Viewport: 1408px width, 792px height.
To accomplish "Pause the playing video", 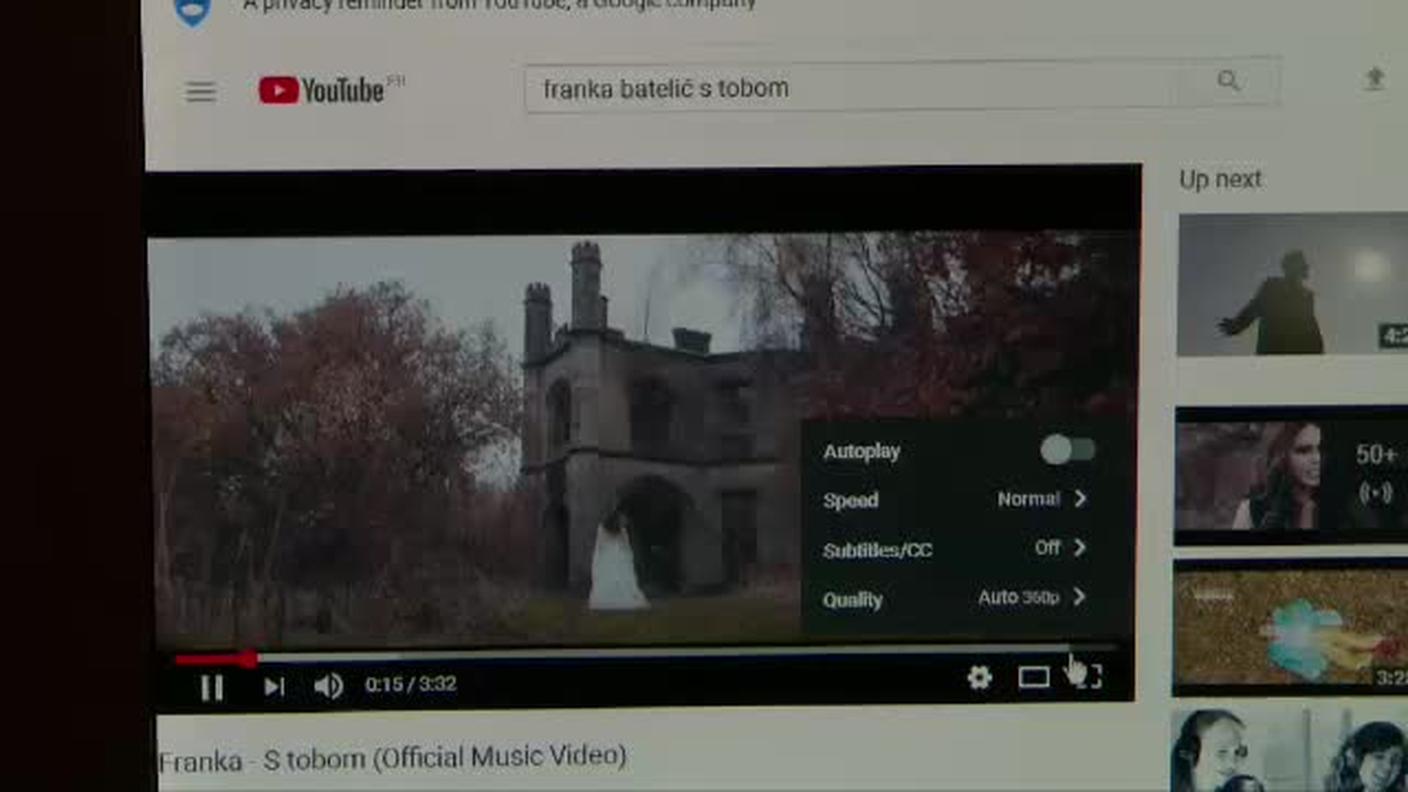I will tap(212, 687).
